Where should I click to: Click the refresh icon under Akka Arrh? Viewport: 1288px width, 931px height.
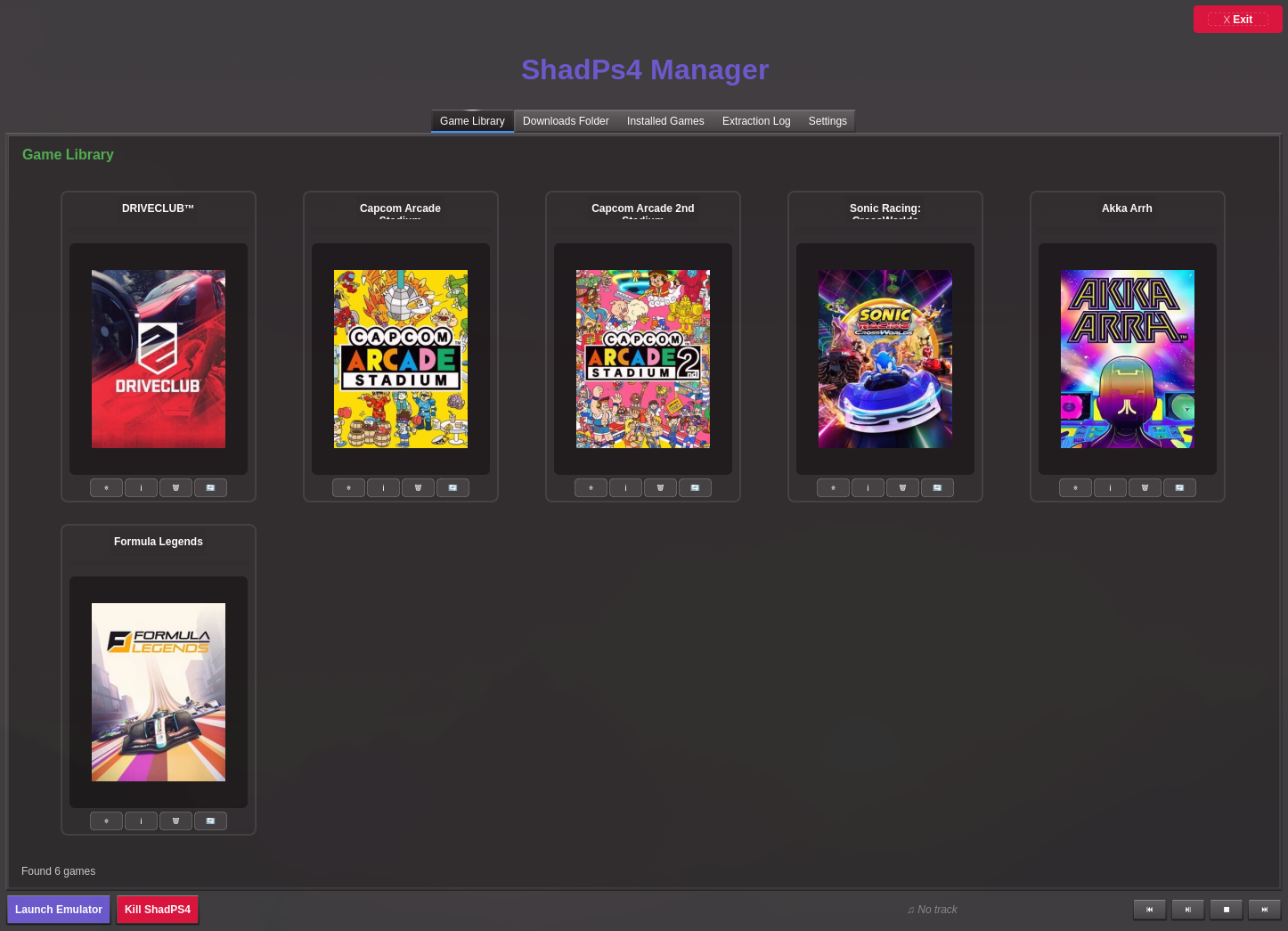click(1179, 487)
